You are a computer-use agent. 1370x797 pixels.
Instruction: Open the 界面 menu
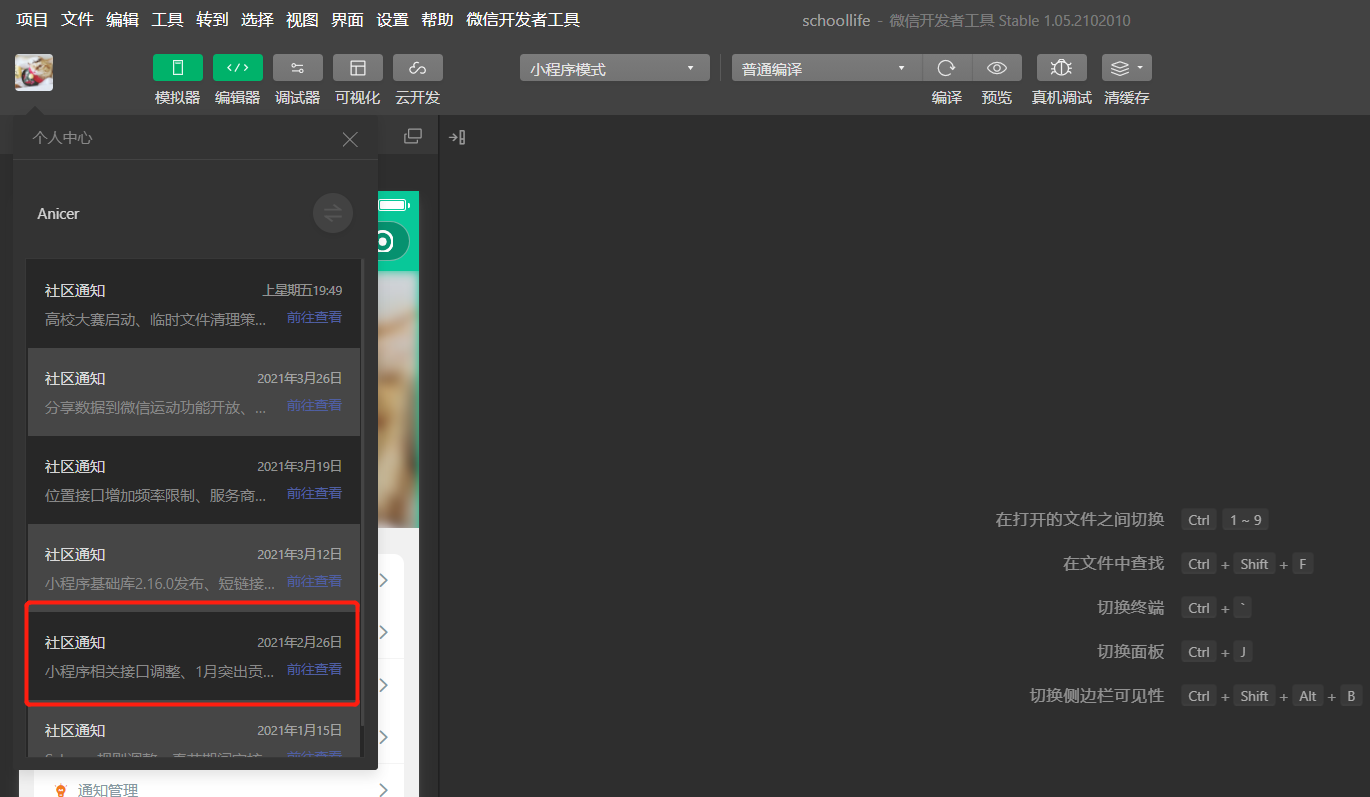(348, 20)
